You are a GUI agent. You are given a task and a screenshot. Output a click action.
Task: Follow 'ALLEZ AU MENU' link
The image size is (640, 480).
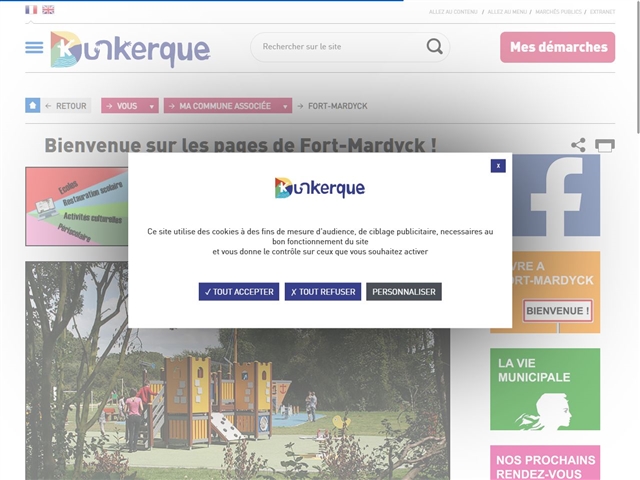click(507, 12)
